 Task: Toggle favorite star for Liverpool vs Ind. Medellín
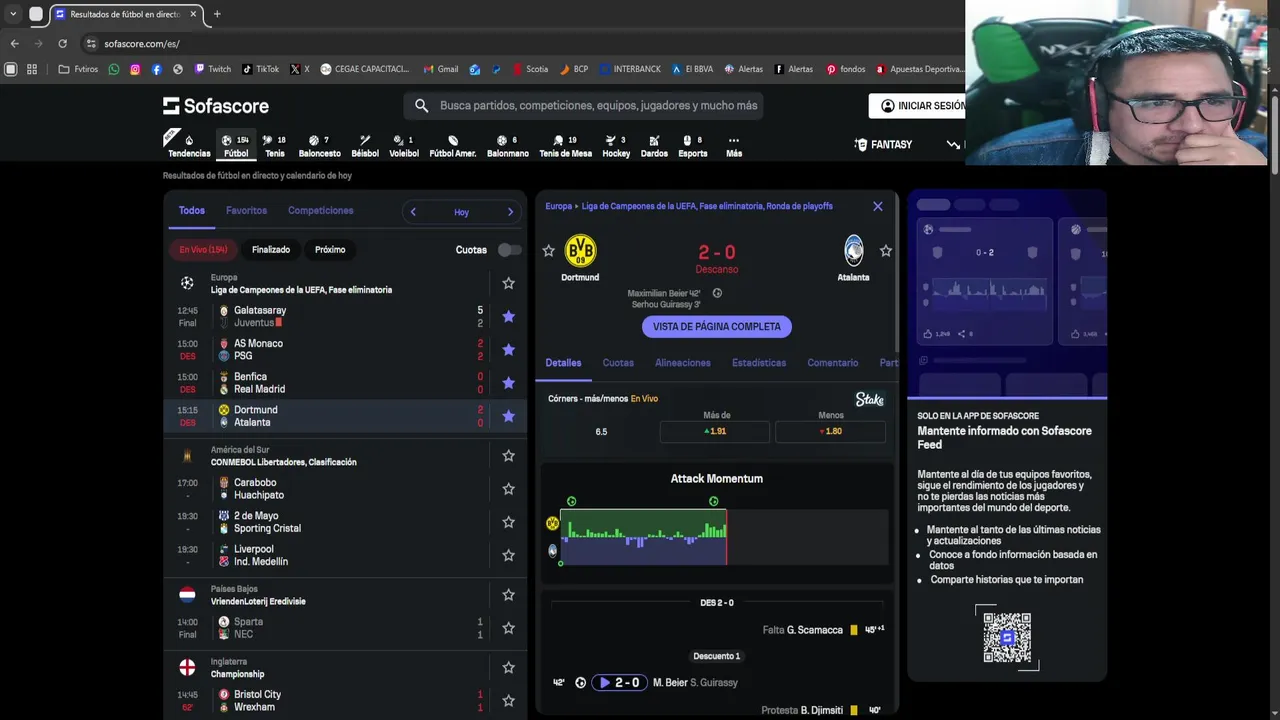pos(508,555)
